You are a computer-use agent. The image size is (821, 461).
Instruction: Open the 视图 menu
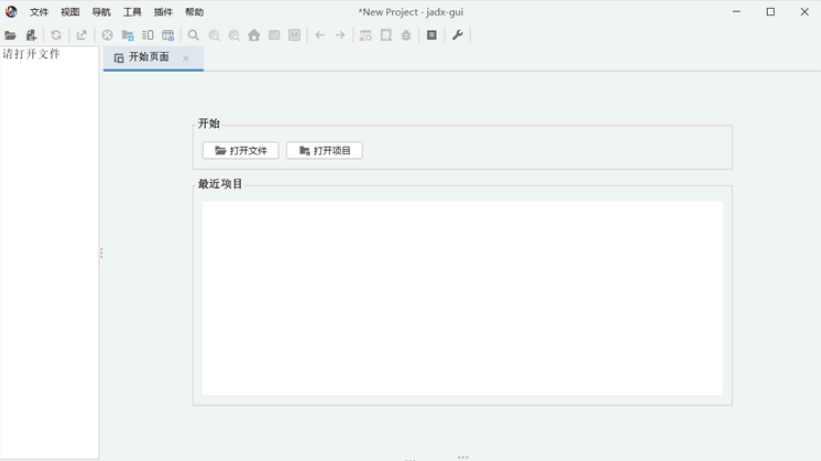click(70, 12)
